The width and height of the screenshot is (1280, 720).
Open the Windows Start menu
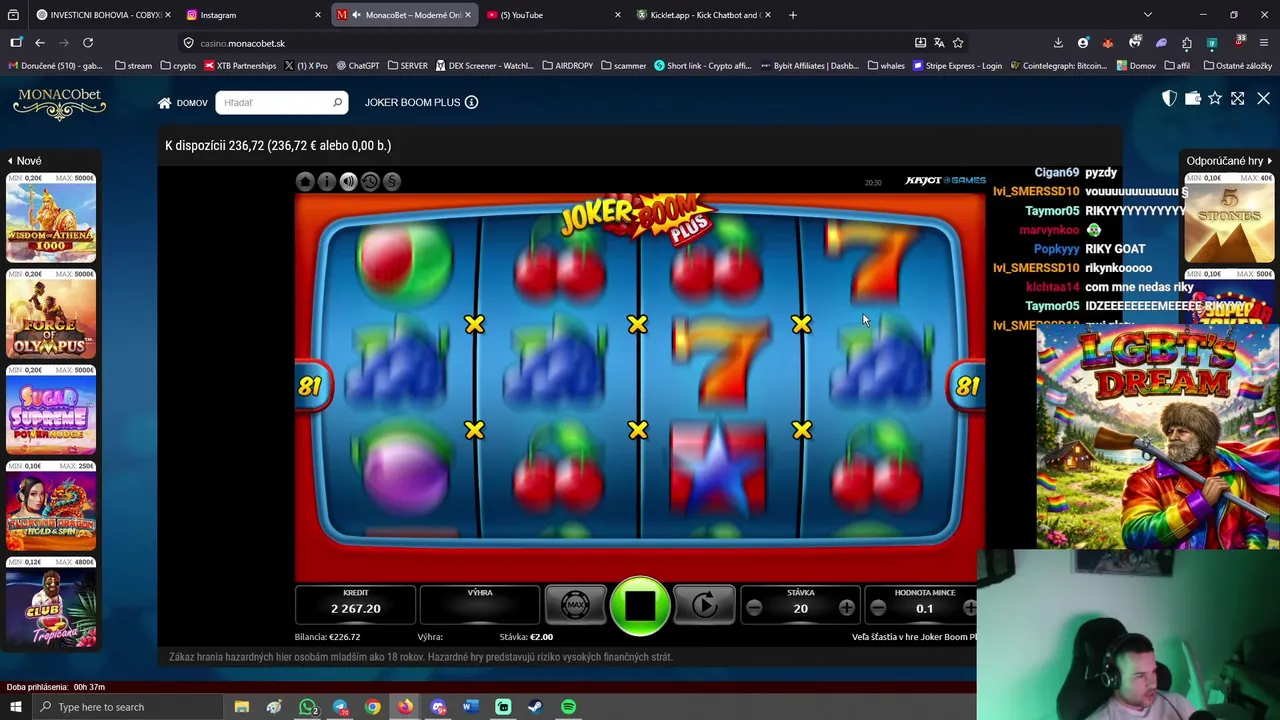coord(15,707)
